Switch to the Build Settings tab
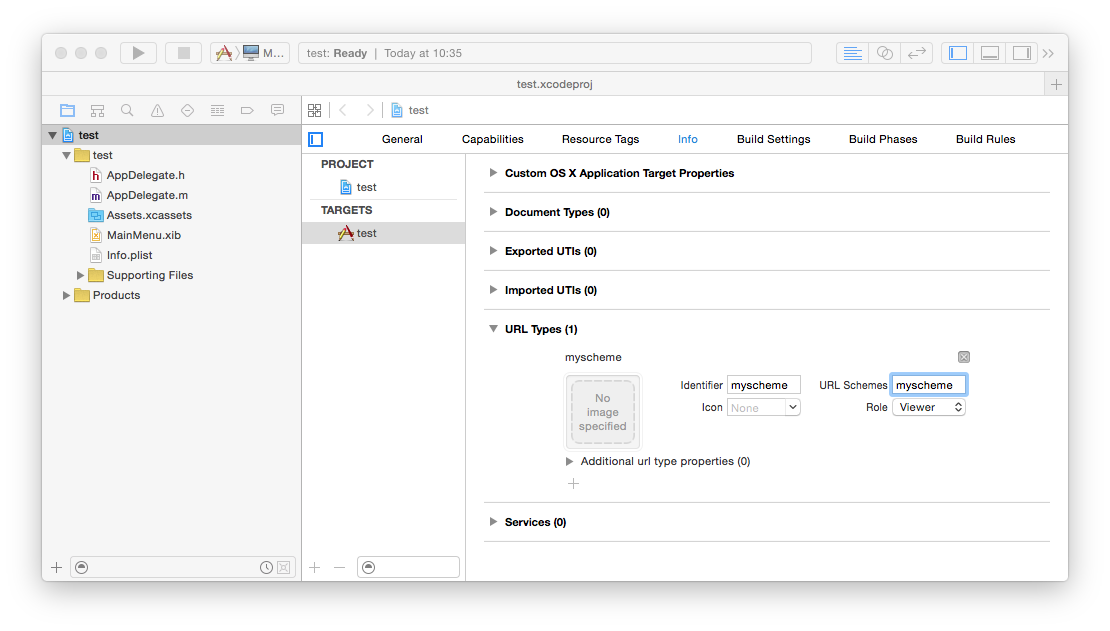This screenshot has height=631, width=1110. coord(774,140)
